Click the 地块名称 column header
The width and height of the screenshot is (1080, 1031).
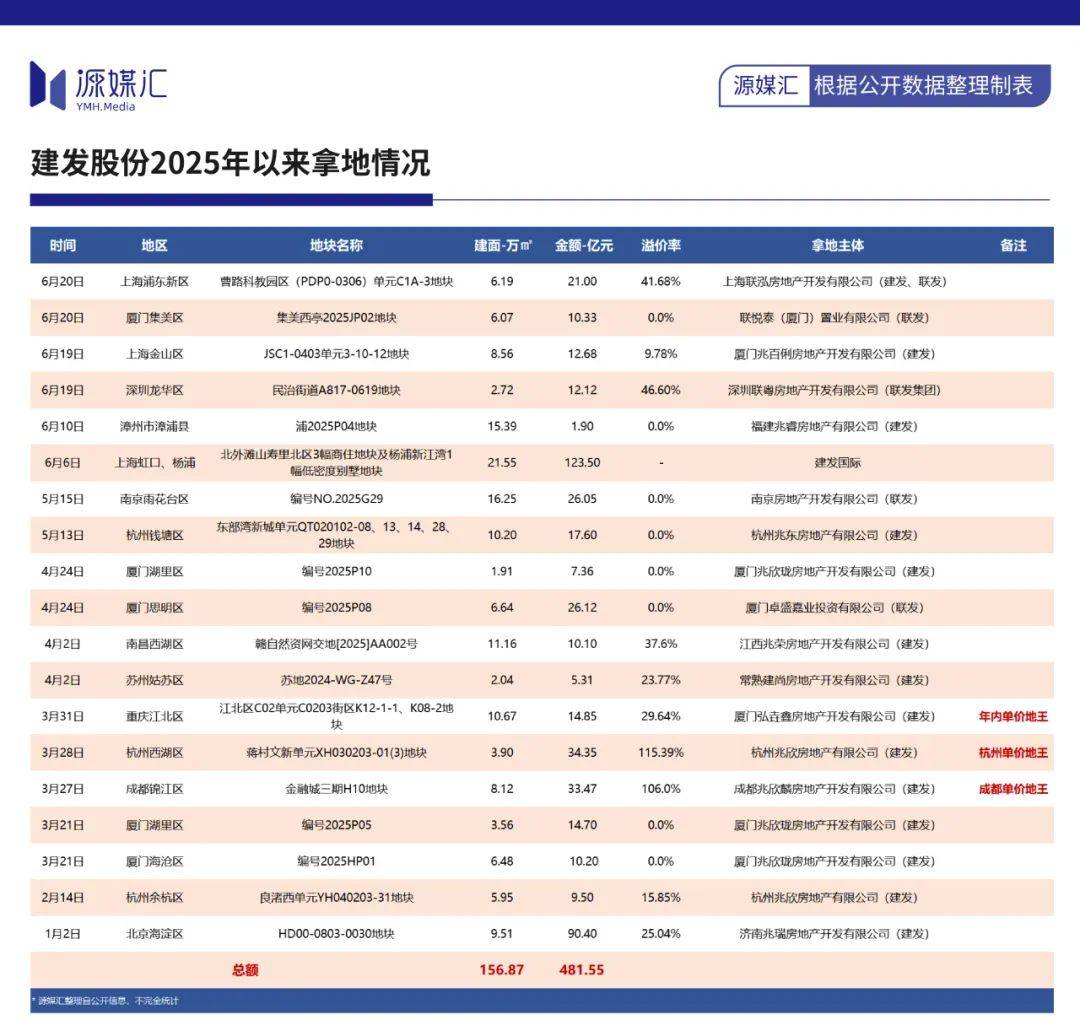(x=336, y=245)
